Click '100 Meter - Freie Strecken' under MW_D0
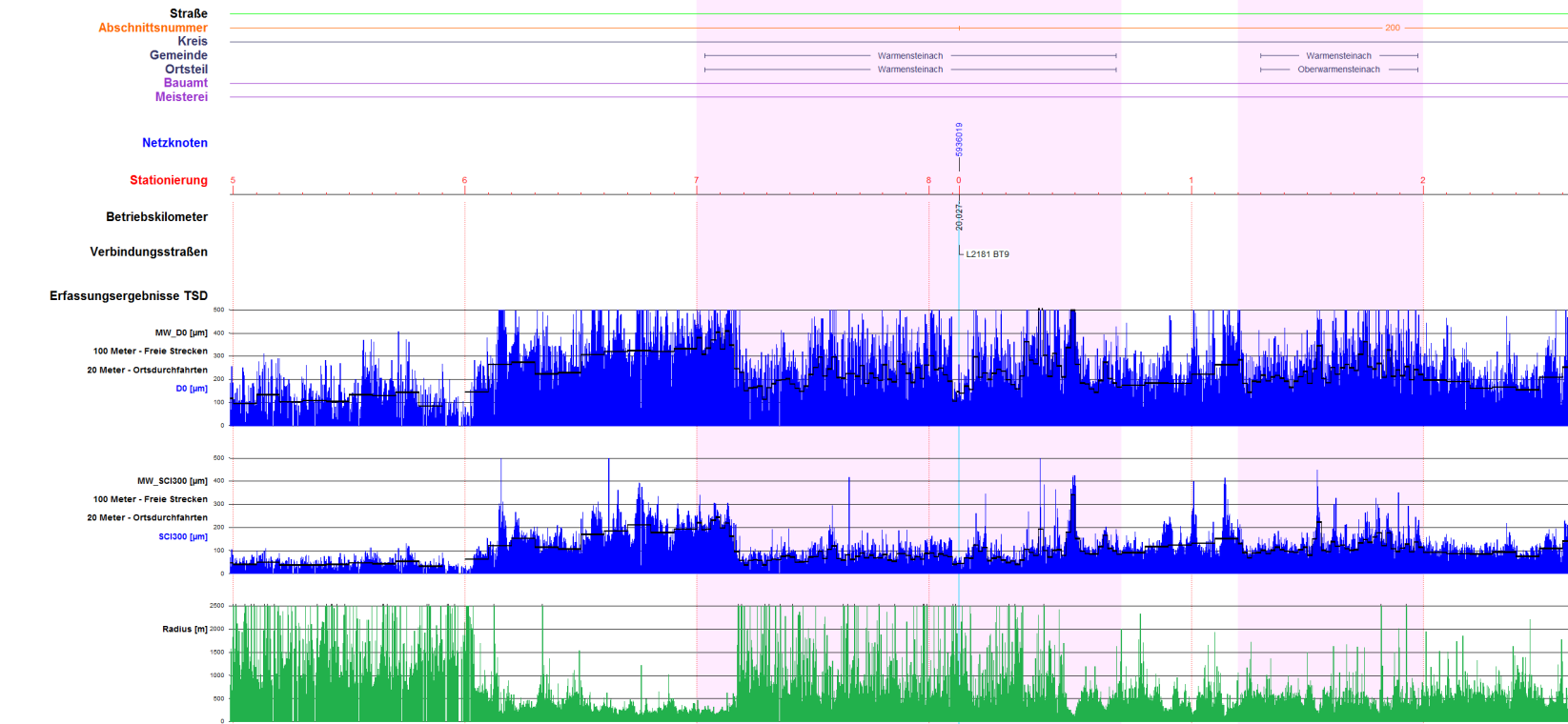This screenshot has height=724, width=1568. 150,352
